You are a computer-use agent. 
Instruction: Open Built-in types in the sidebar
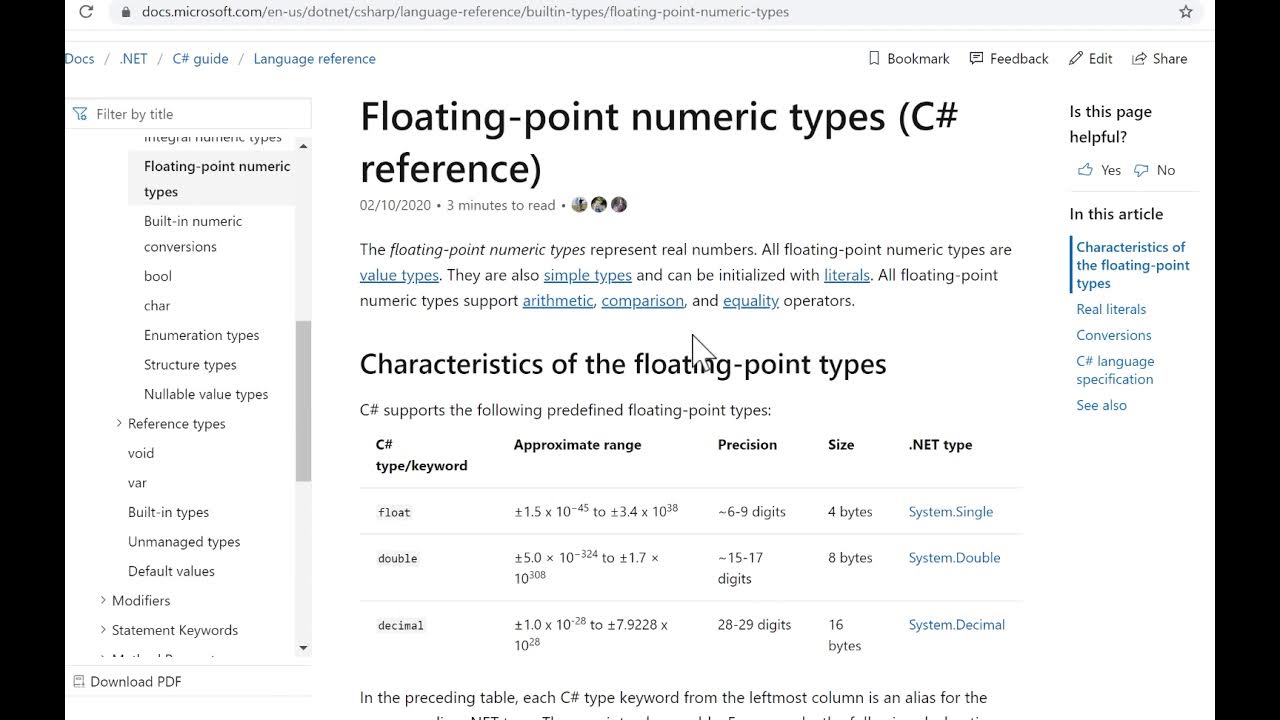(x=168, y=512)
